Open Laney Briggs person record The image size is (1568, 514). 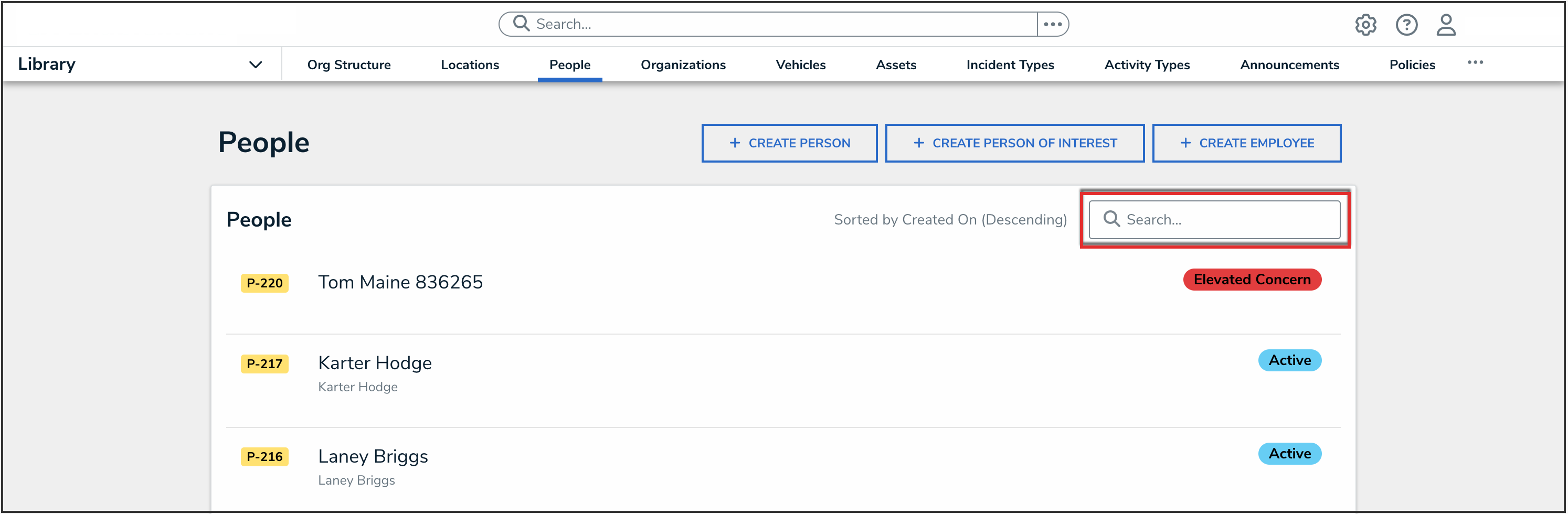(x=373, y=456)
